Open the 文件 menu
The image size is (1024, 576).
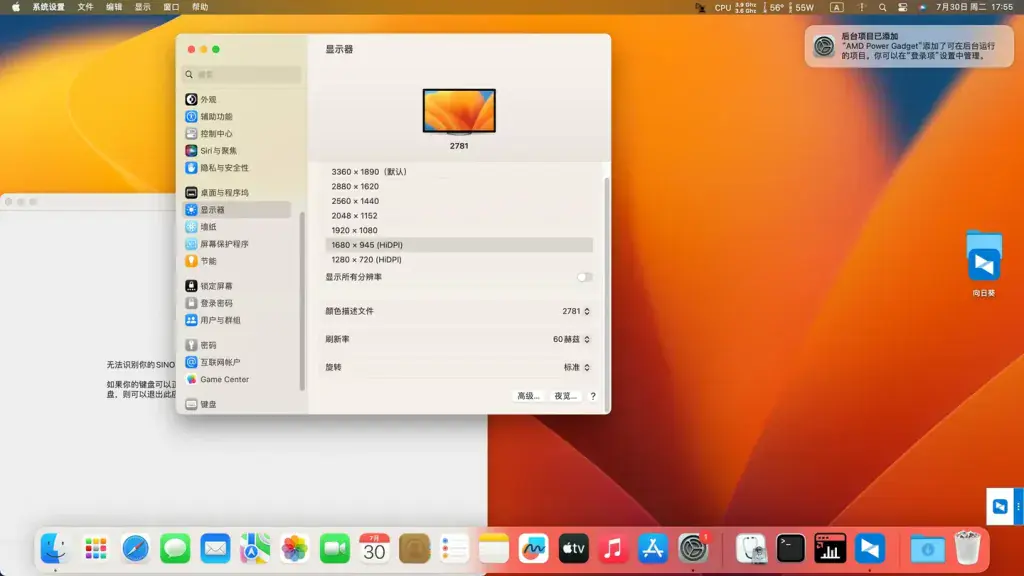point(86,7)
